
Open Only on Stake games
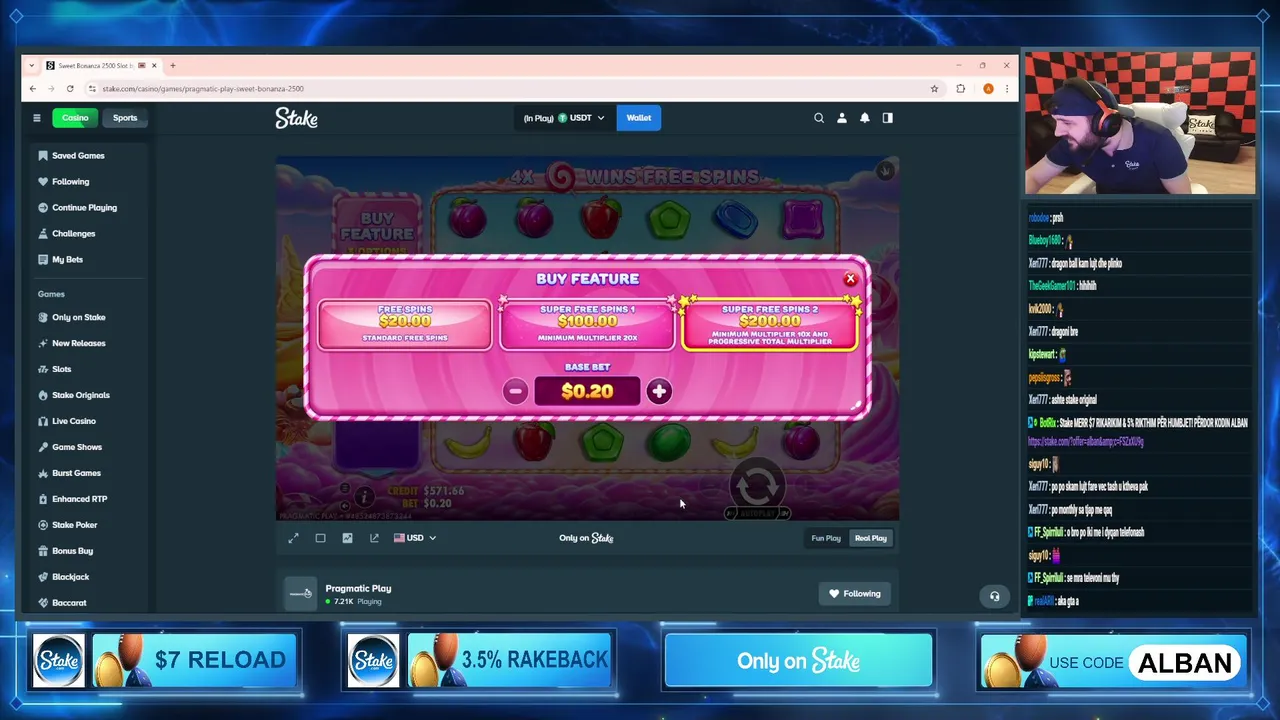pos(78,317)
